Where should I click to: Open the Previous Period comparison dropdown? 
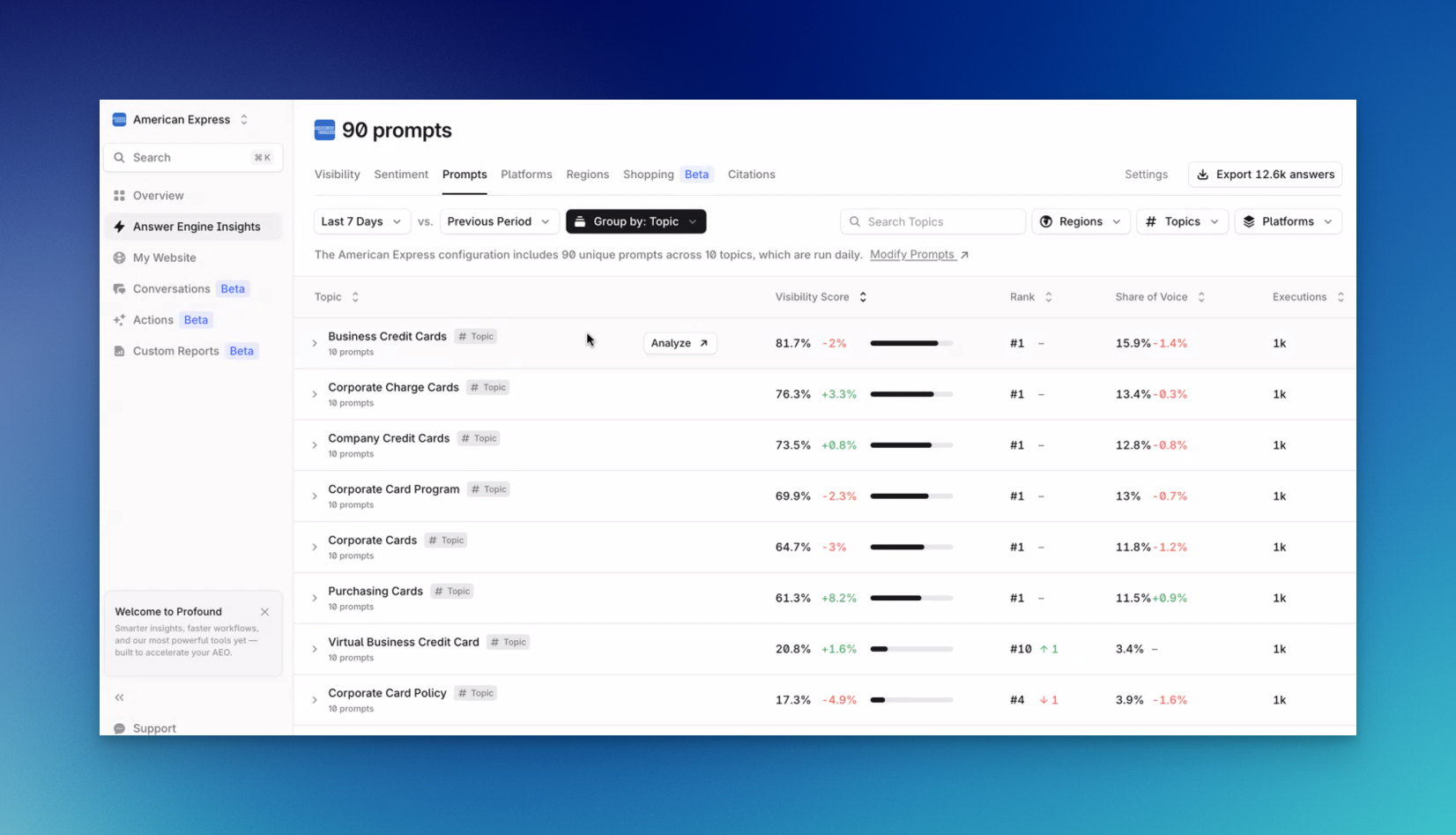[499, 222]
